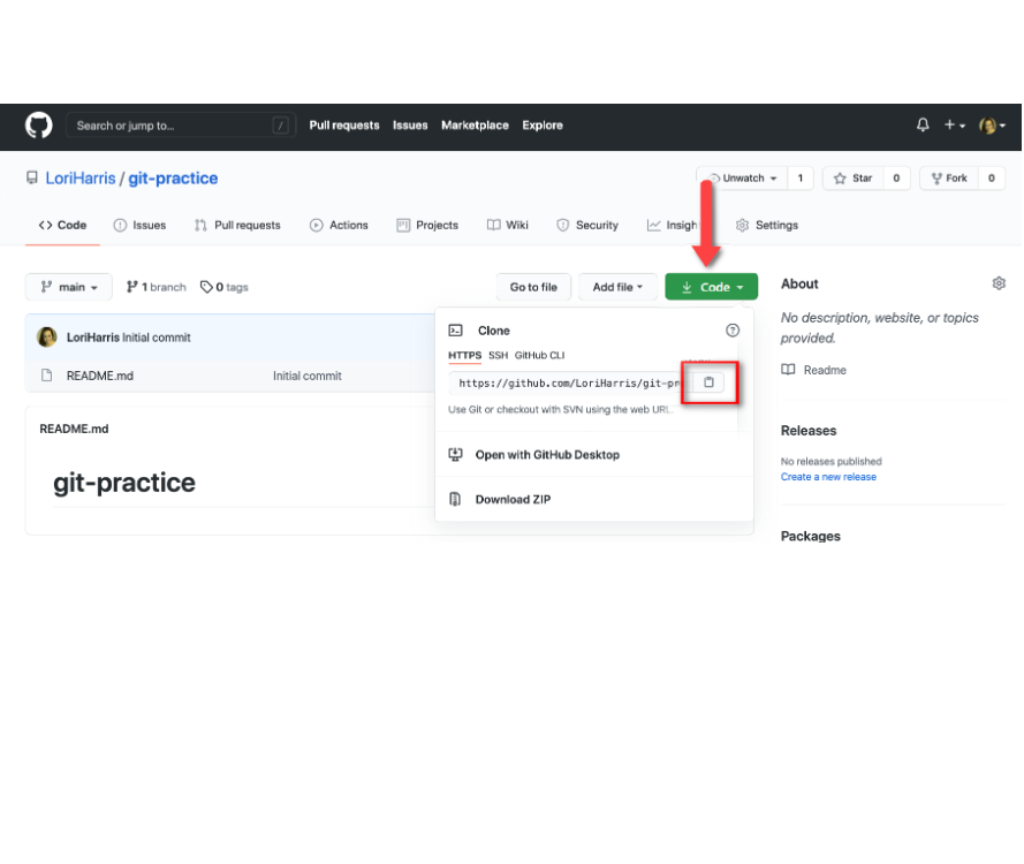The image size is (1024, 864).
Task: Click the GitHub Octocat logo
Action: tap(38, 126)
